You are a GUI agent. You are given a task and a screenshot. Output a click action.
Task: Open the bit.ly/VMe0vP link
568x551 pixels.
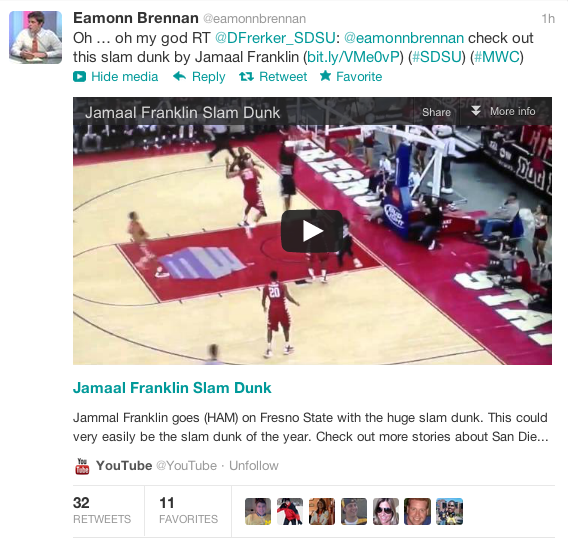(x=353, y=57)
